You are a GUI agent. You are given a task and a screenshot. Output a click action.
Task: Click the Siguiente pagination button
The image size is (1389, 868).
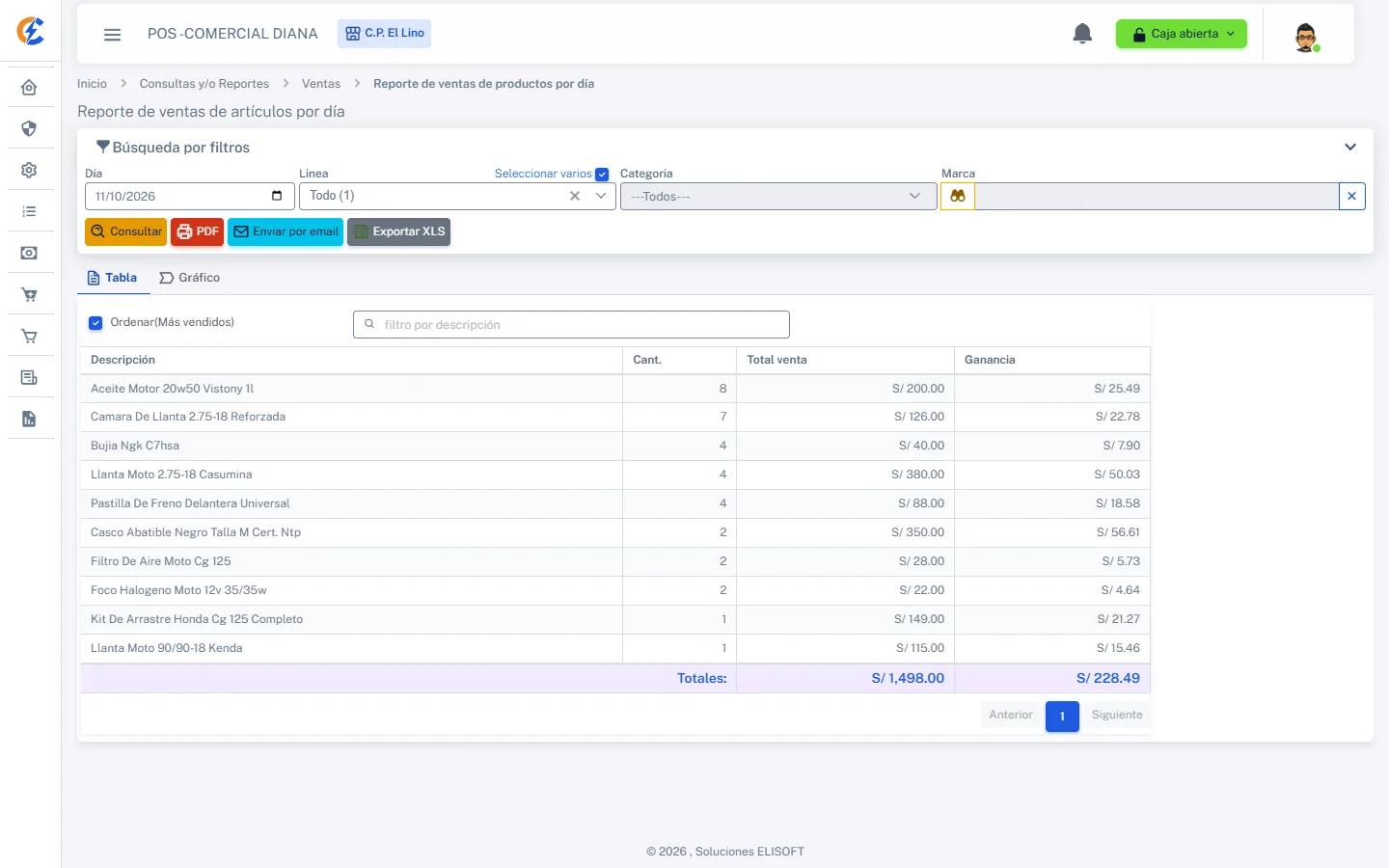pos(1117,716)
